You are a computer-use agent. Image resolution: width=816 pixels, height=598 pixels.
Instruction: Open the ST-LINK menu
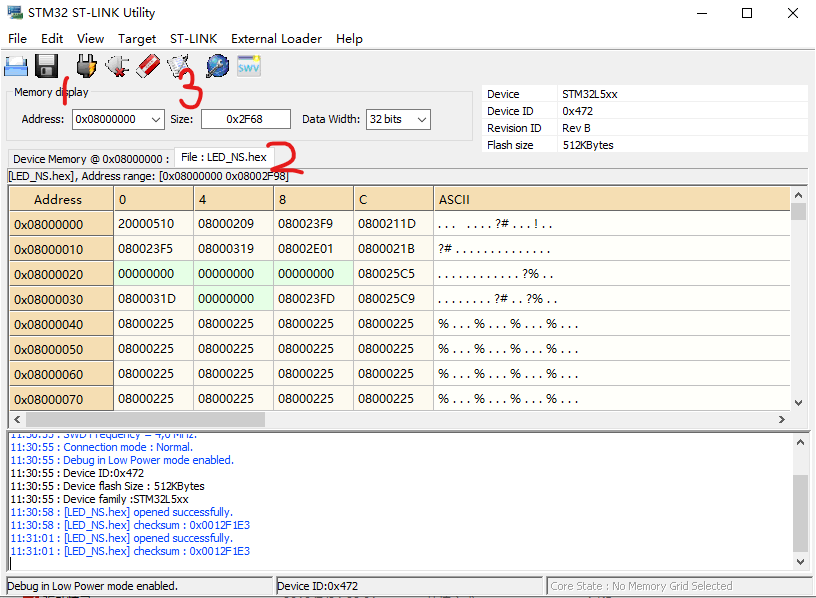tap(194, 39)
